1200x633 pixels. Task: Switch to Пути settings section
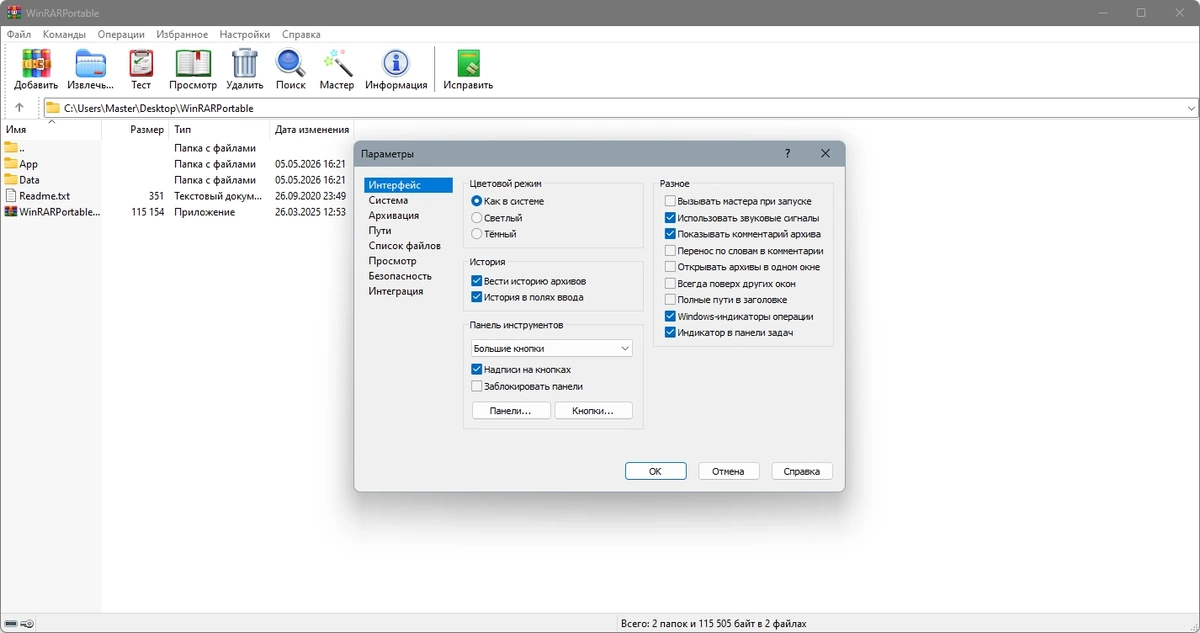pos(380,230)
